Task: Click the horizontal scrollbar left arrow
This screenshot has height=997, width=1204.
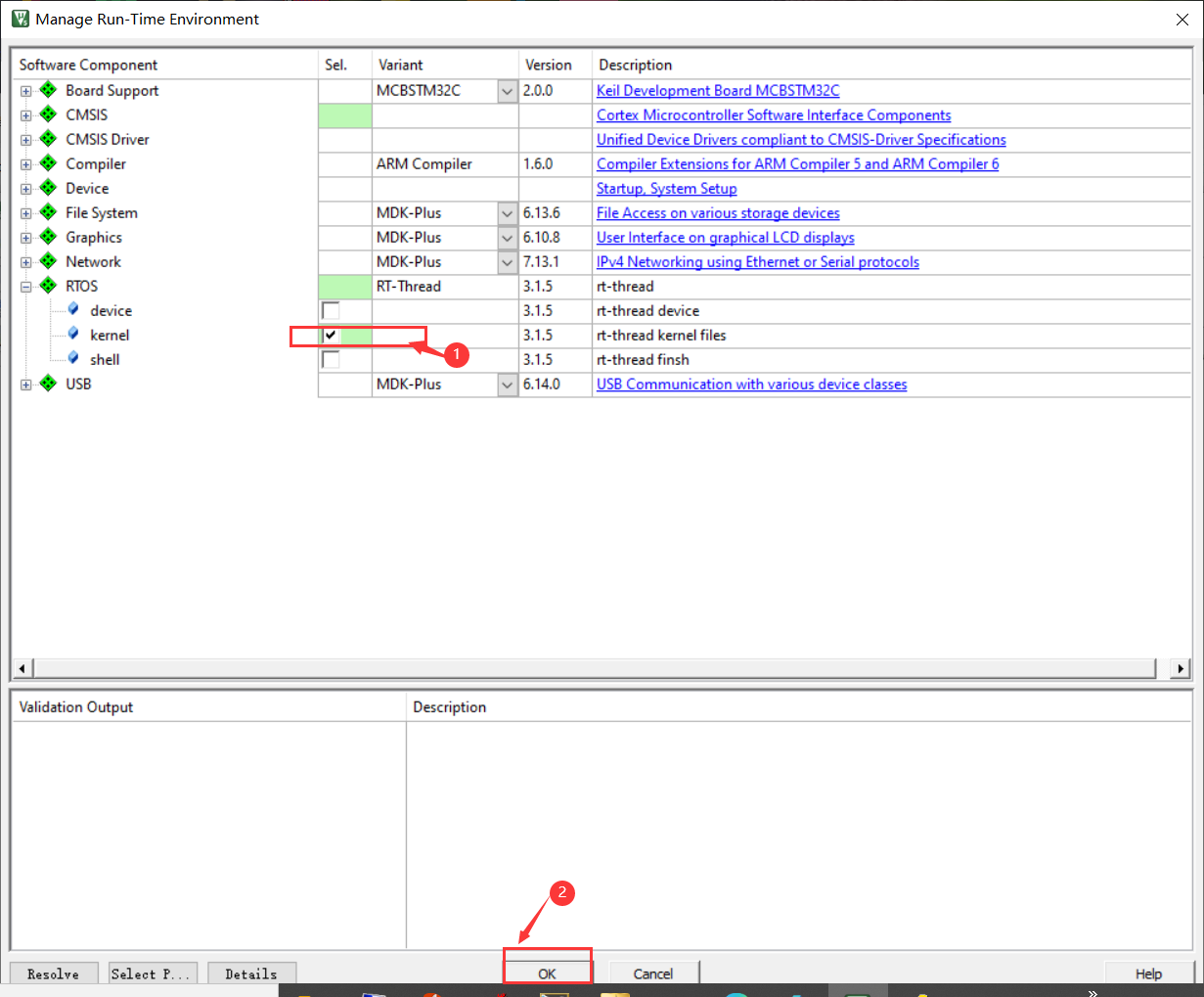Action: 22,668
